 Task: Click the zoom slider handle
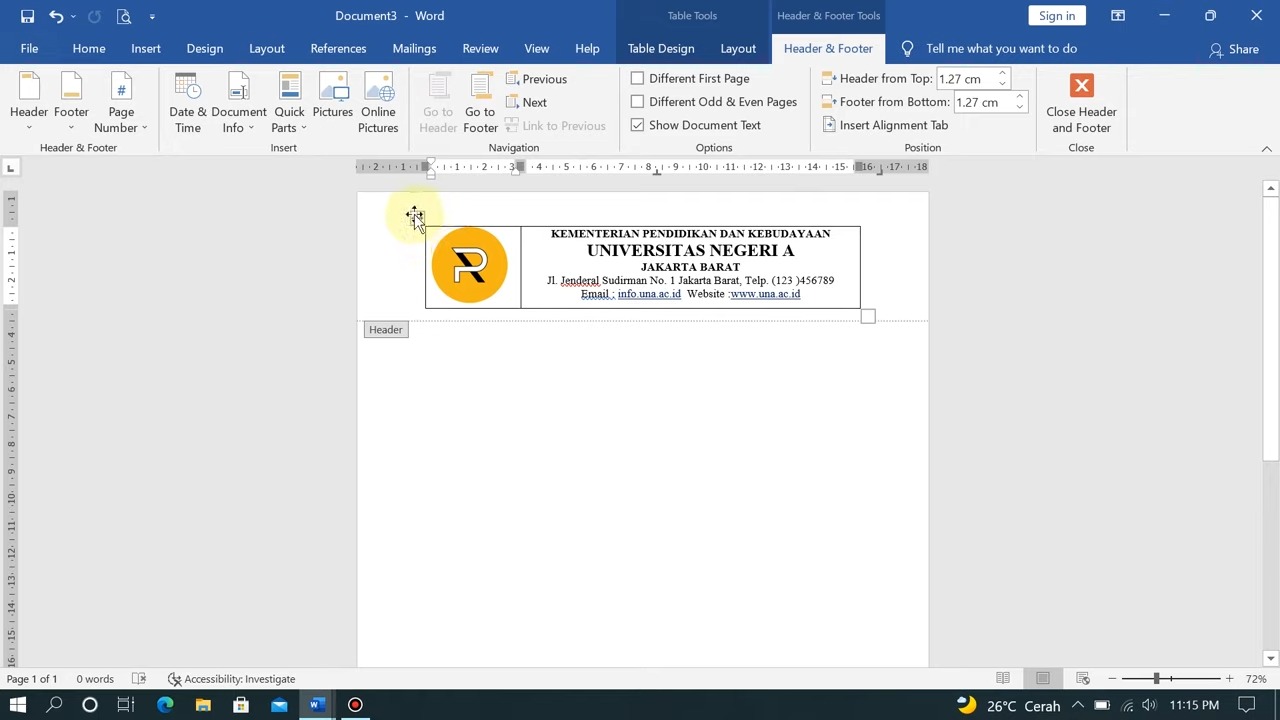1156,679
